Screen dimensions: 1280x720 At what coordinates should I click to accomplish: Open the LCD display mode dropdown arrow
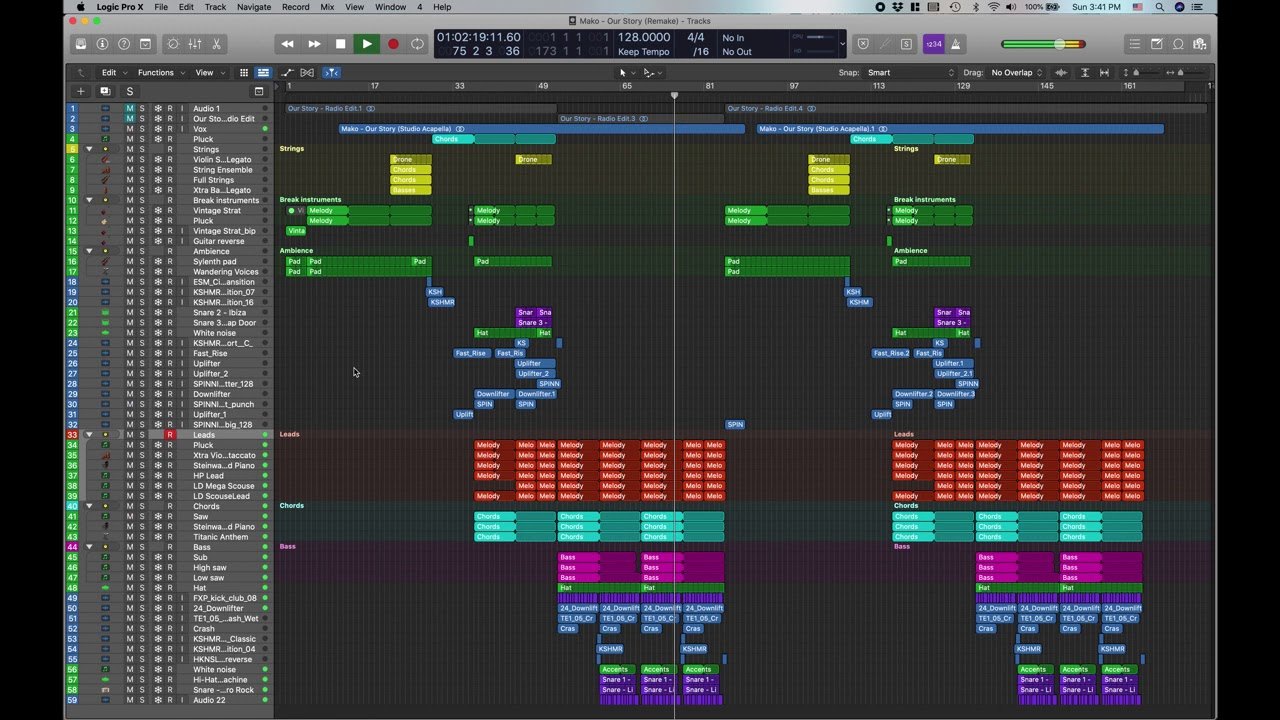coord(843,44)
